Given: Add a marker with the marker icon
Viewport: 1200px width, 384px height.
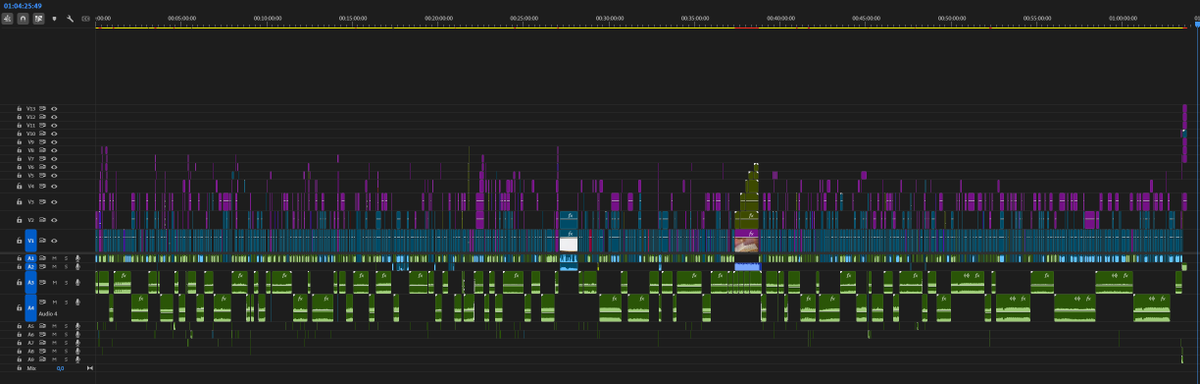Looking at the screenshot, I should tap(54, 18).
